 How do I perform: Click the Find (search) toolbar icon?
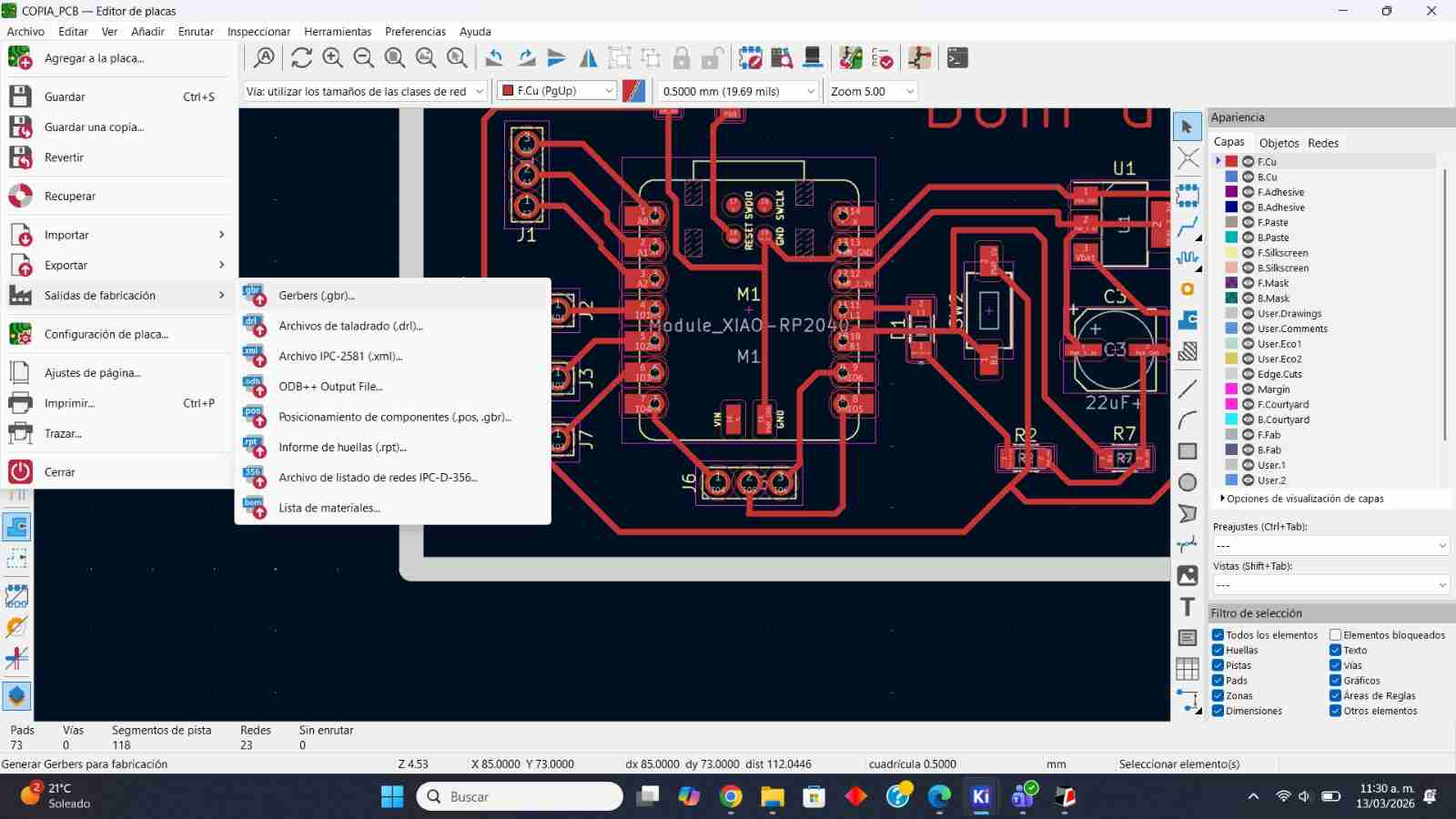265,58
